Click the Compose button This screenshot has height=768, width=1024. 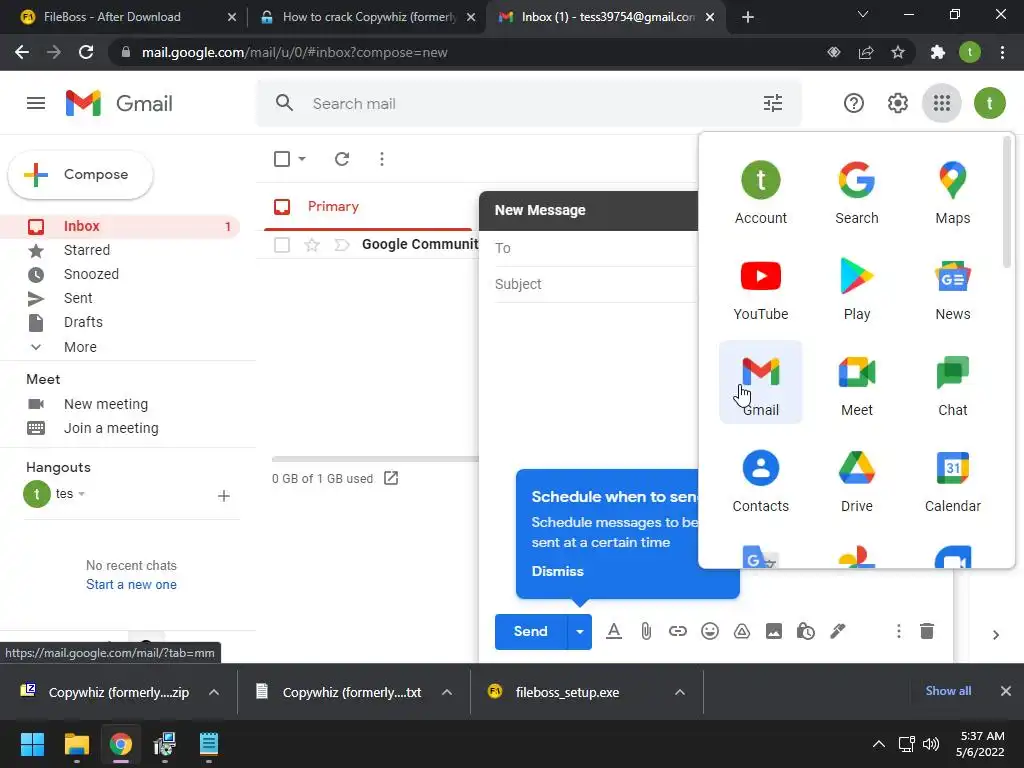(x=80, y=175)
